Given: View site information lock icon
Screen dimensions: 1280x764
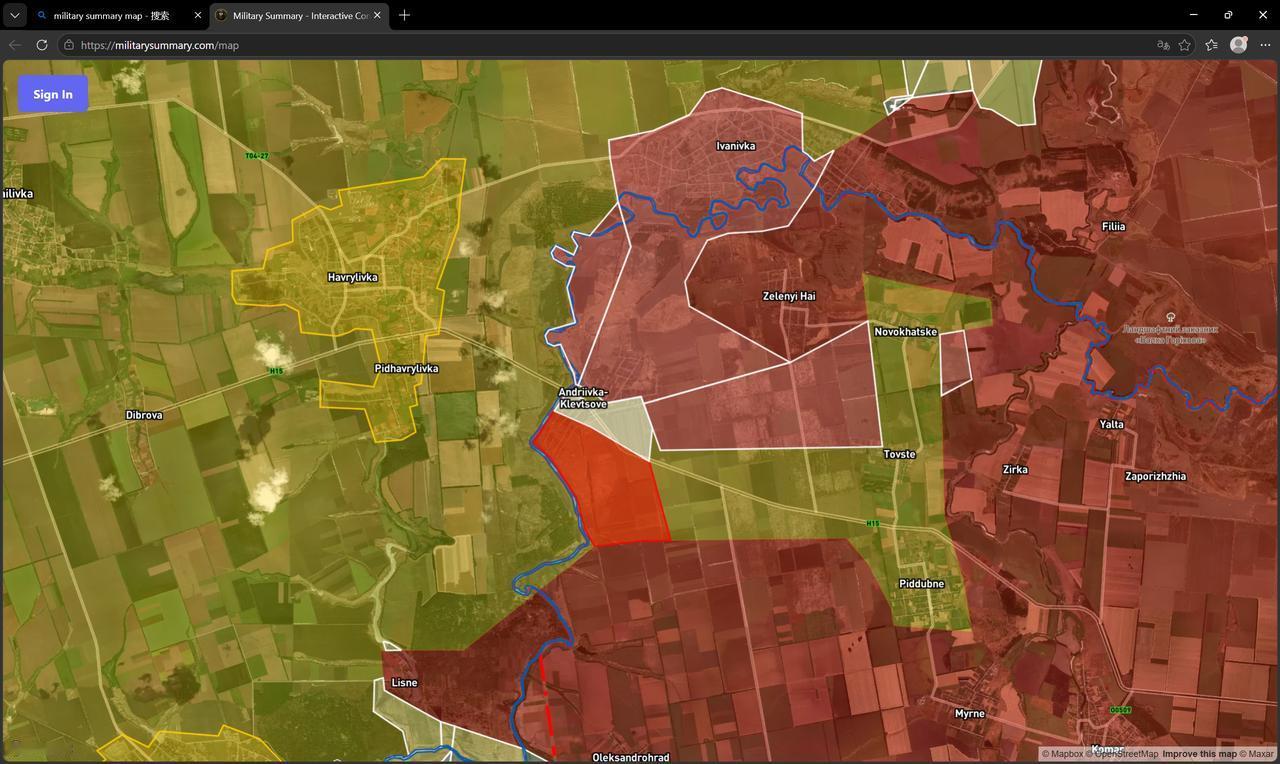Looking at the screenshot, I should pos(69,45).
